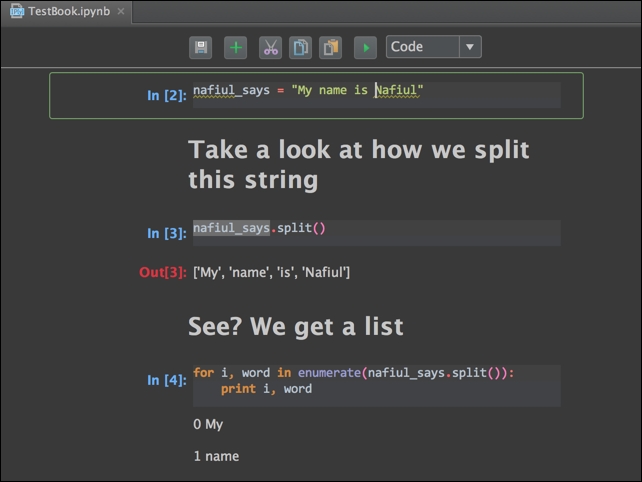Click the "print i, word" code line
The image size is (642, 482).
click(x=267, y=389)
